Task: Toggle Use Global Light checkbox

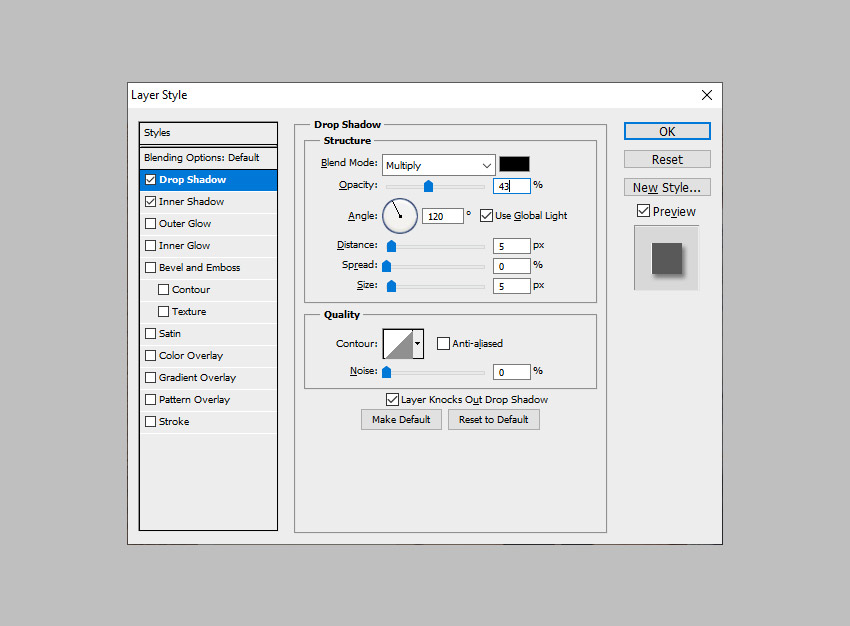Action: (487, 216)
